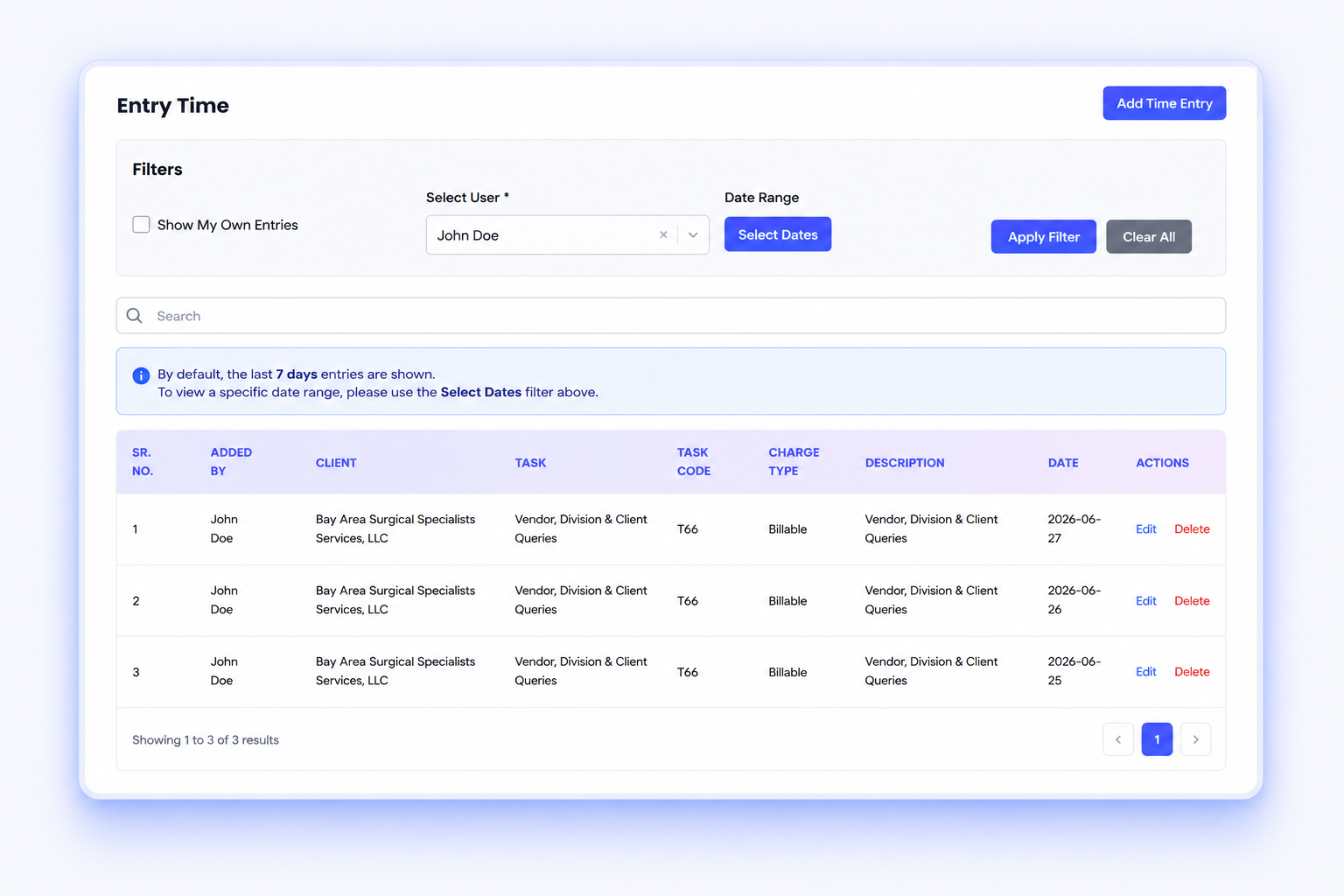Click the Entry Time page heading
Screen dimensions: 1344x896
[173, 106]
